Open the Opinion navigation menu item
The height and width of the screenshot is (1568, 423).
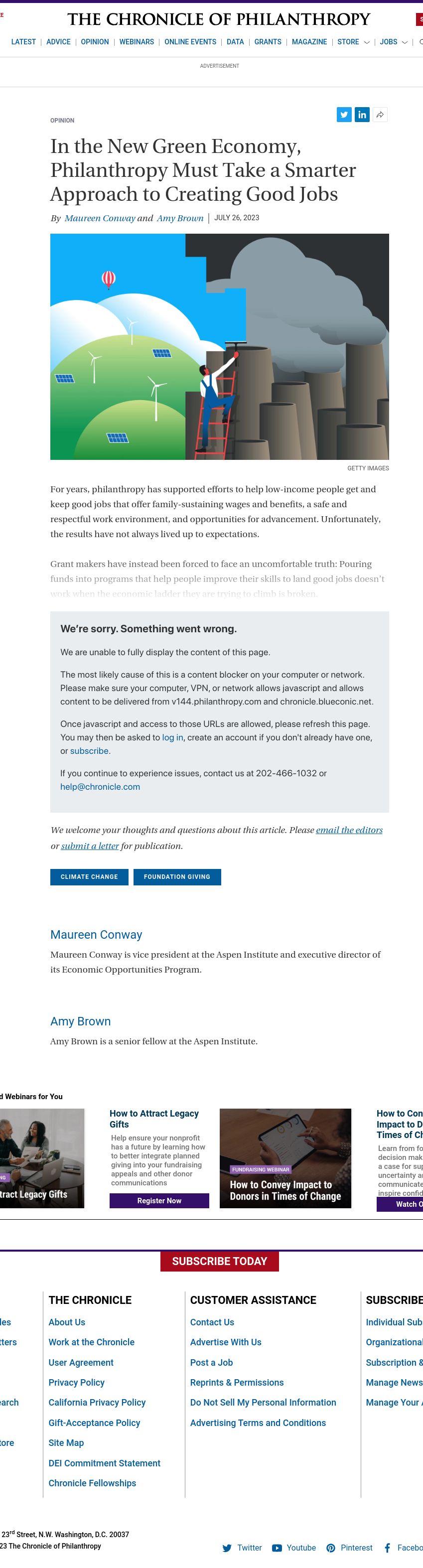(95, 42)
